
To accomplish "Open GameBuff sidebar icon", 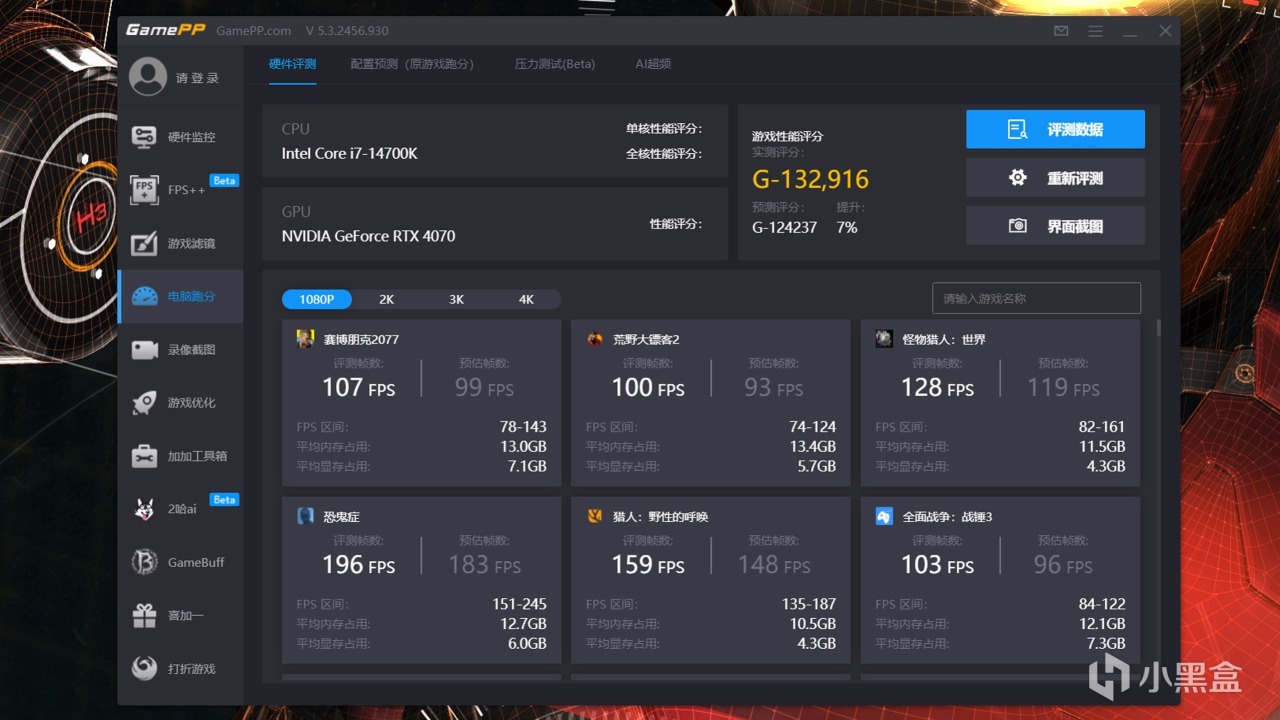I will (x=144, y=562).
